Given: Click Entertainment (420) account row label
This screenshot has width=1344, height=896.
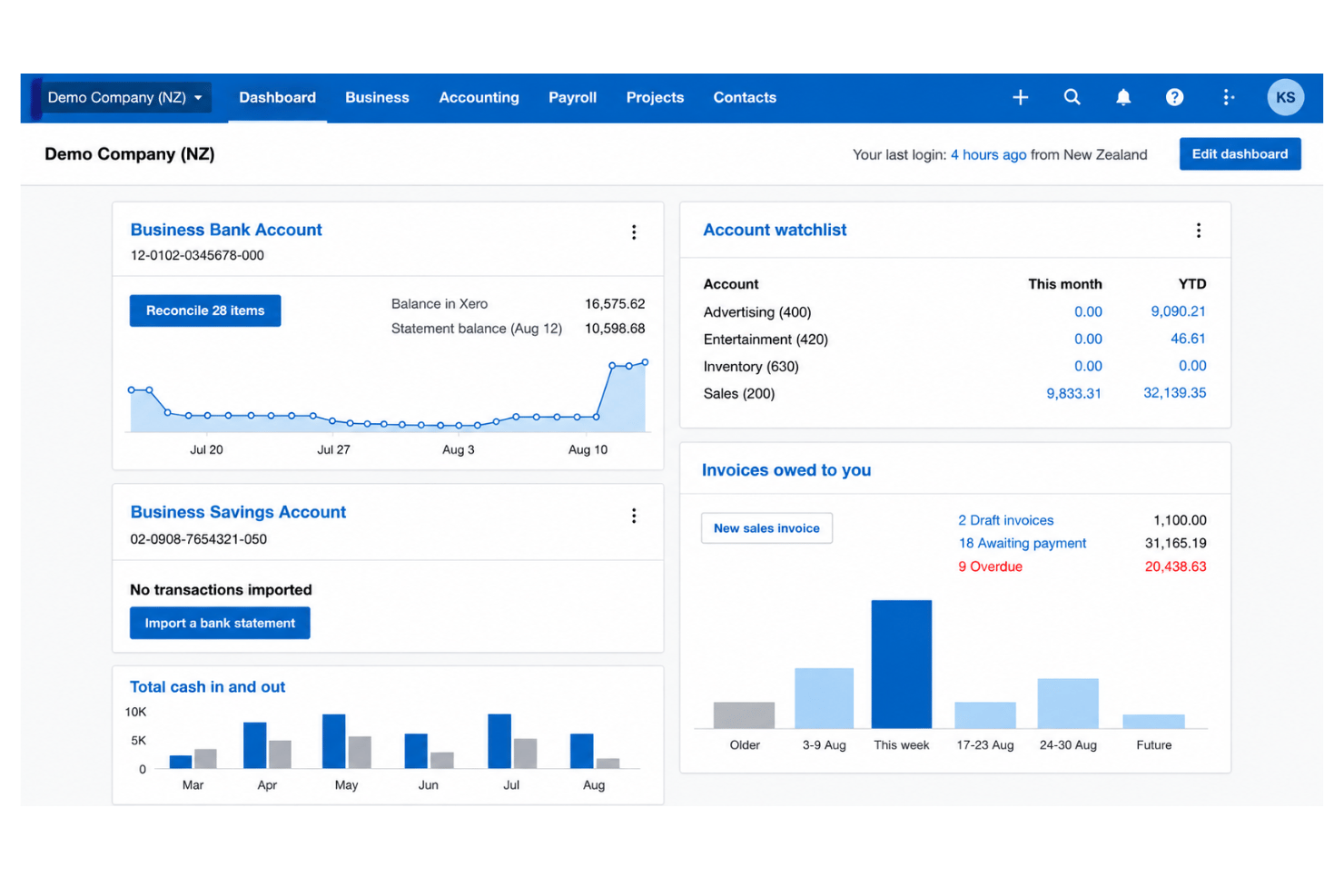Looking at the screenshot, I should (x=766, y=340).
